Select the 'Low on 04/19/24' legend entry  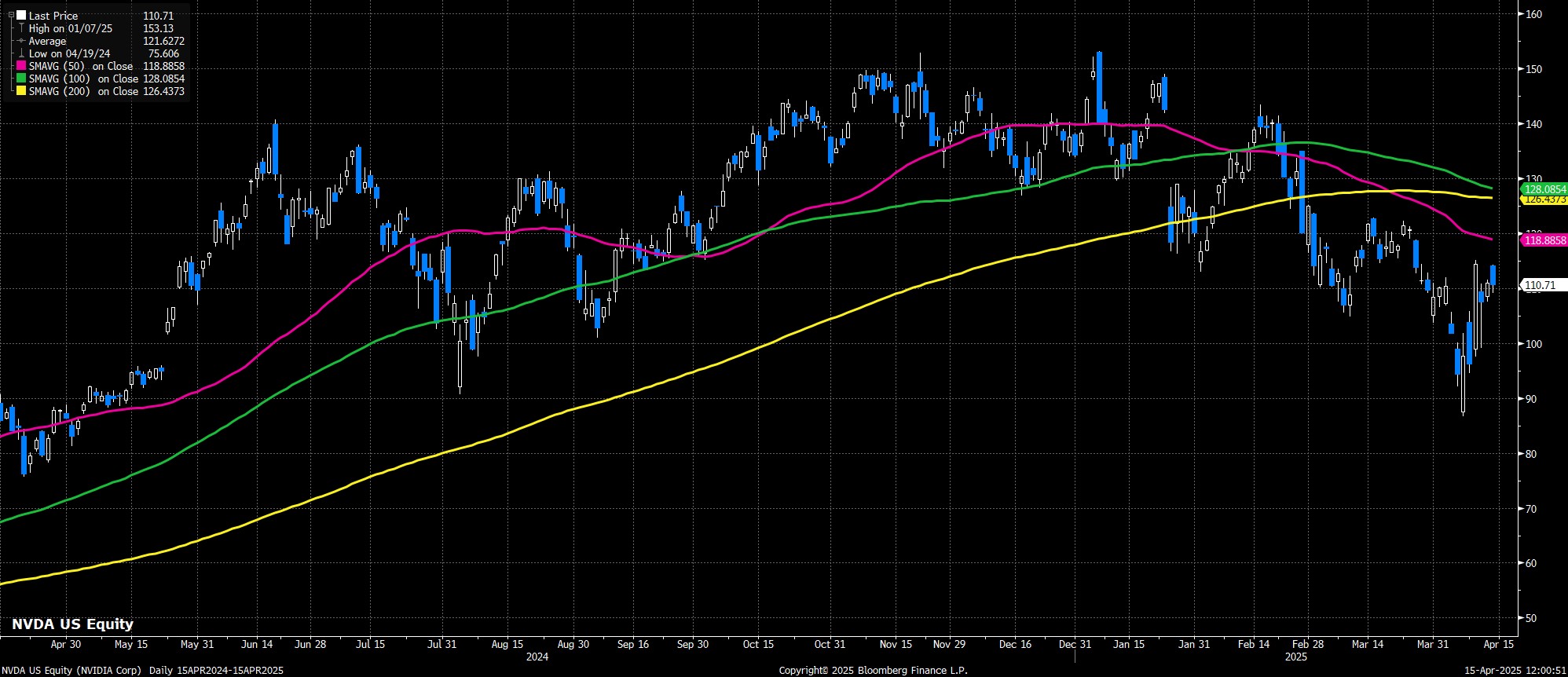(70, 53)
